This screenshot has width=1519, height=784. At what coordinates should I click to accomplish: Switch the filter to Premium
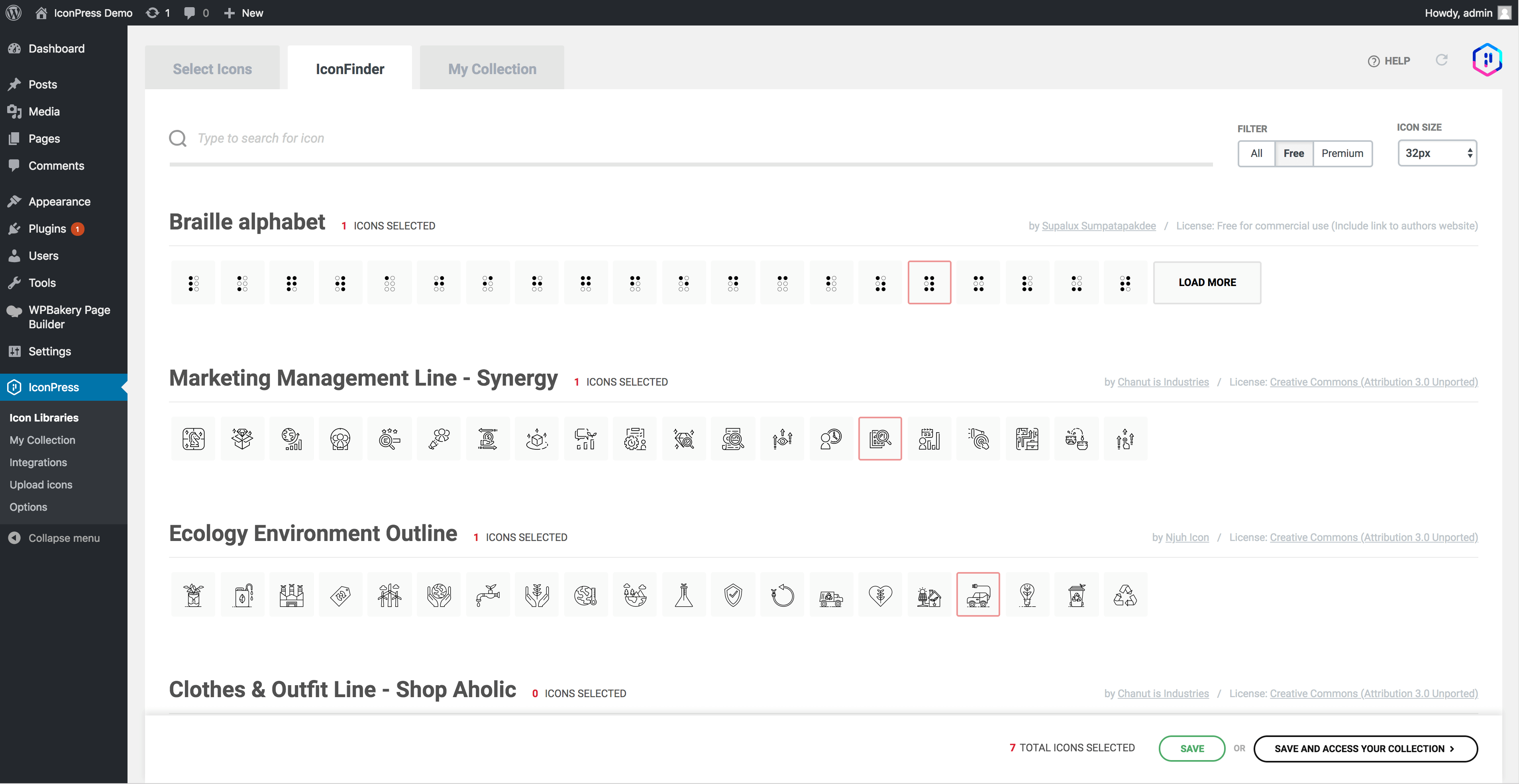1343,153
